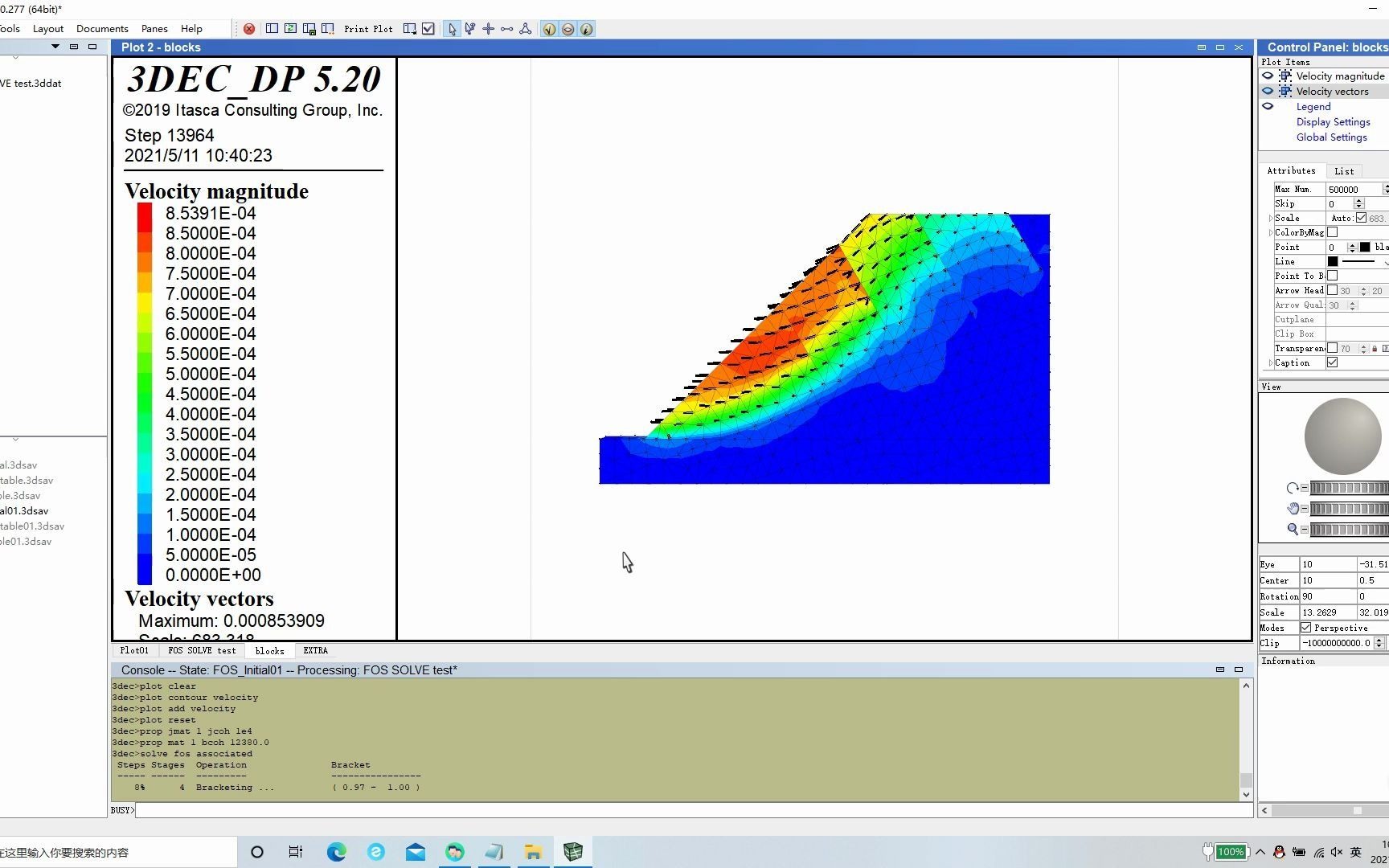Select the crosshair center tool
This screenshot has width=1389, height=868.
[x=488, y=29]
